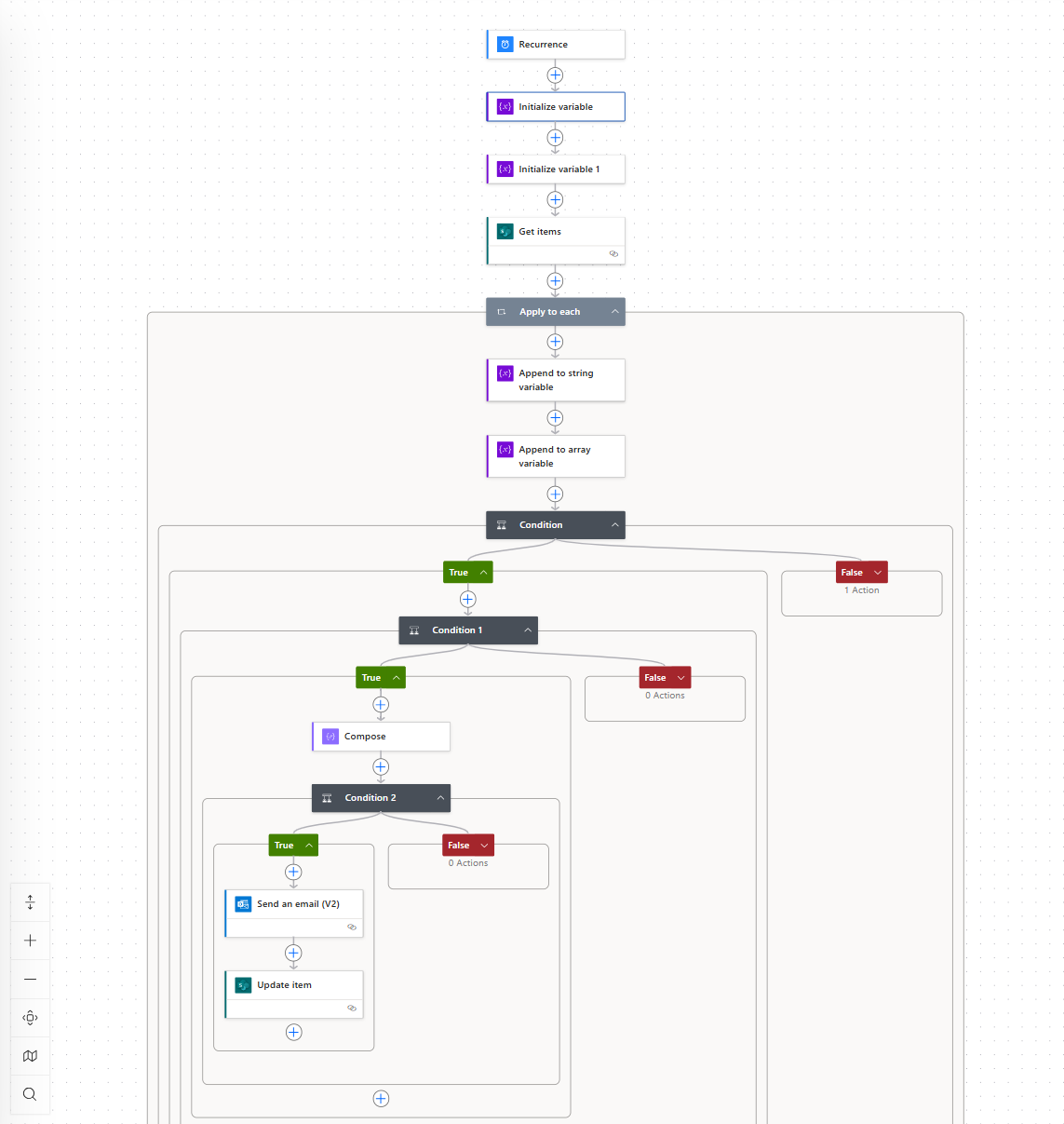Image resolution: width=1064 pixels, height=1124 pixels.
Task: Add action after Recurrence trigger
Action: click(555, 74)
